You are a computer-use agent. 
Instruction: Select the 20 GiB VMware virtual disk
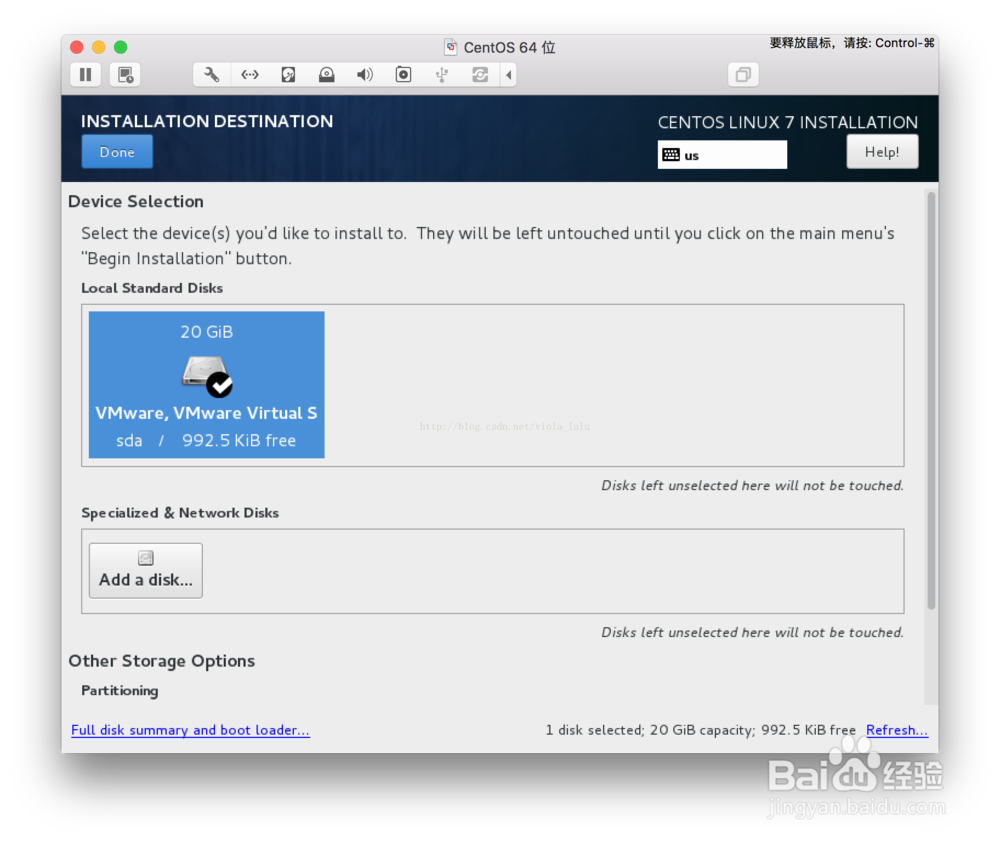(x=207, y=384)
